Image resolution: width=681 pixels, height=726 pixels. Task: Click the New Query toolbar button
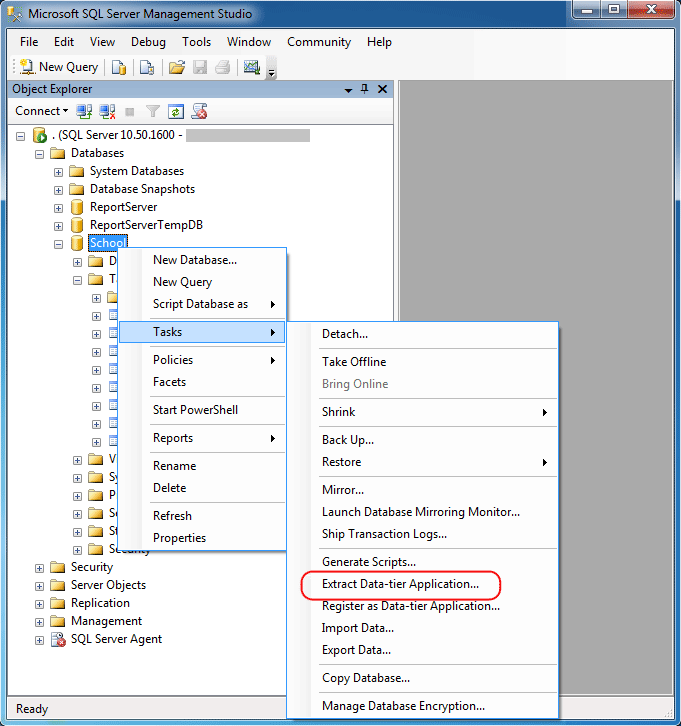click(60, 67)
